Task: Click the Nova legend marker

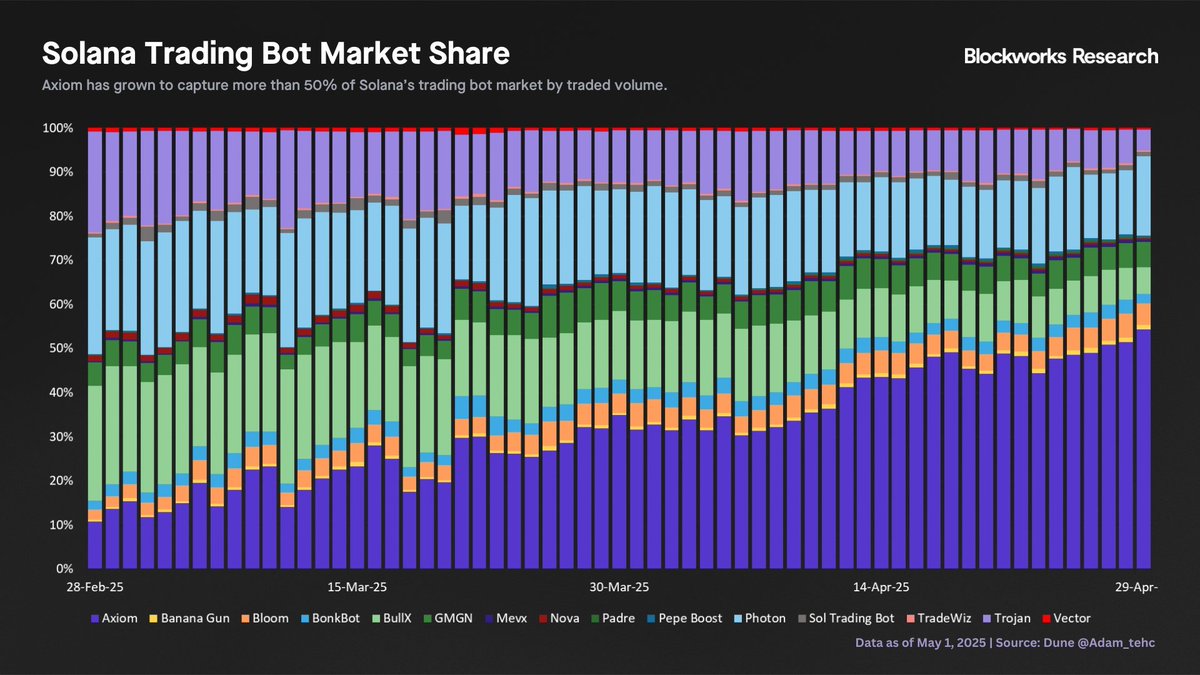Action: [x=543, y=619]
